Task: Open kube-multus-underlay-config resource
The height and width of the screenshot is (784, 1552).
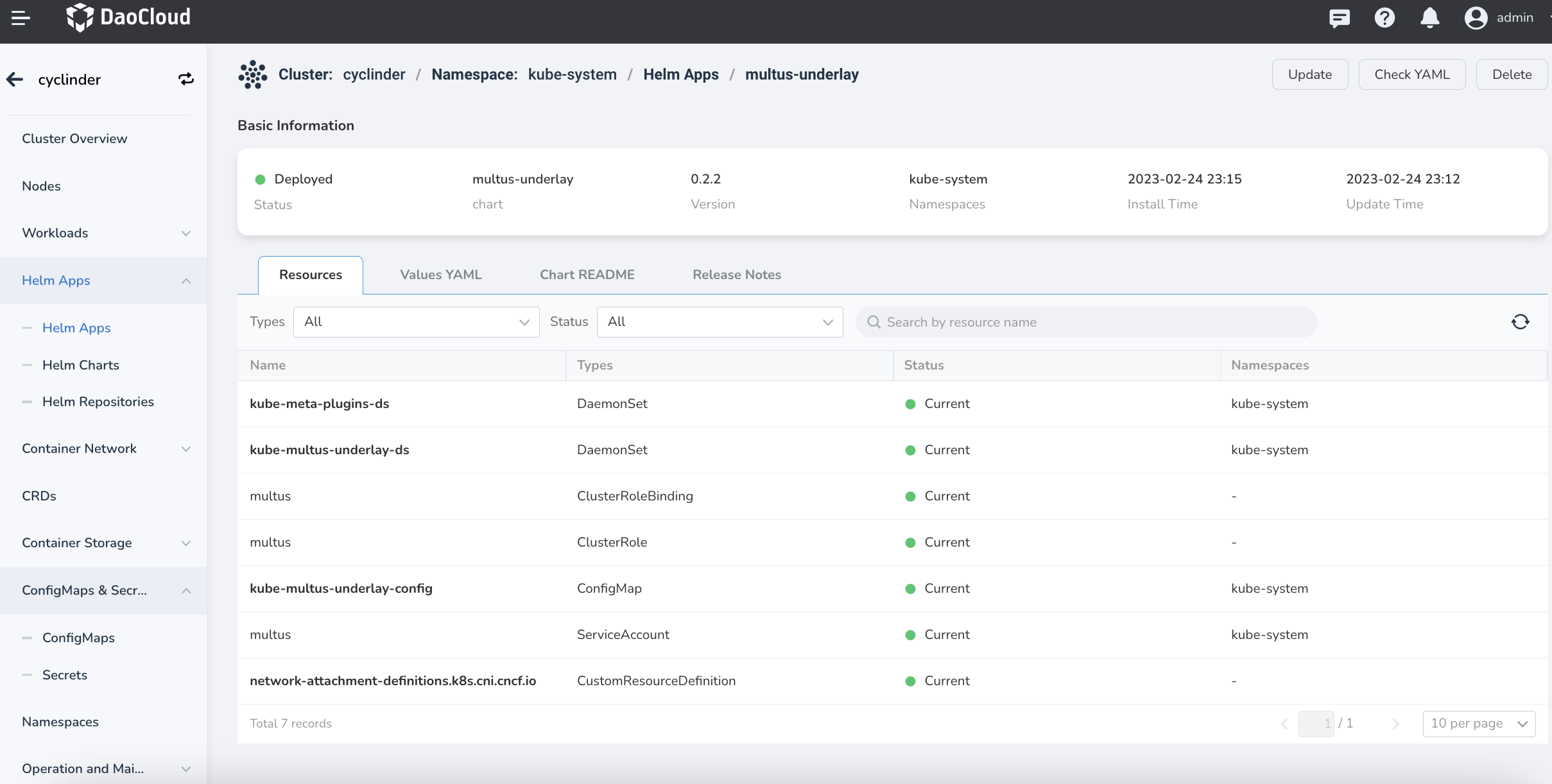Action: click(x=341, y=588)
